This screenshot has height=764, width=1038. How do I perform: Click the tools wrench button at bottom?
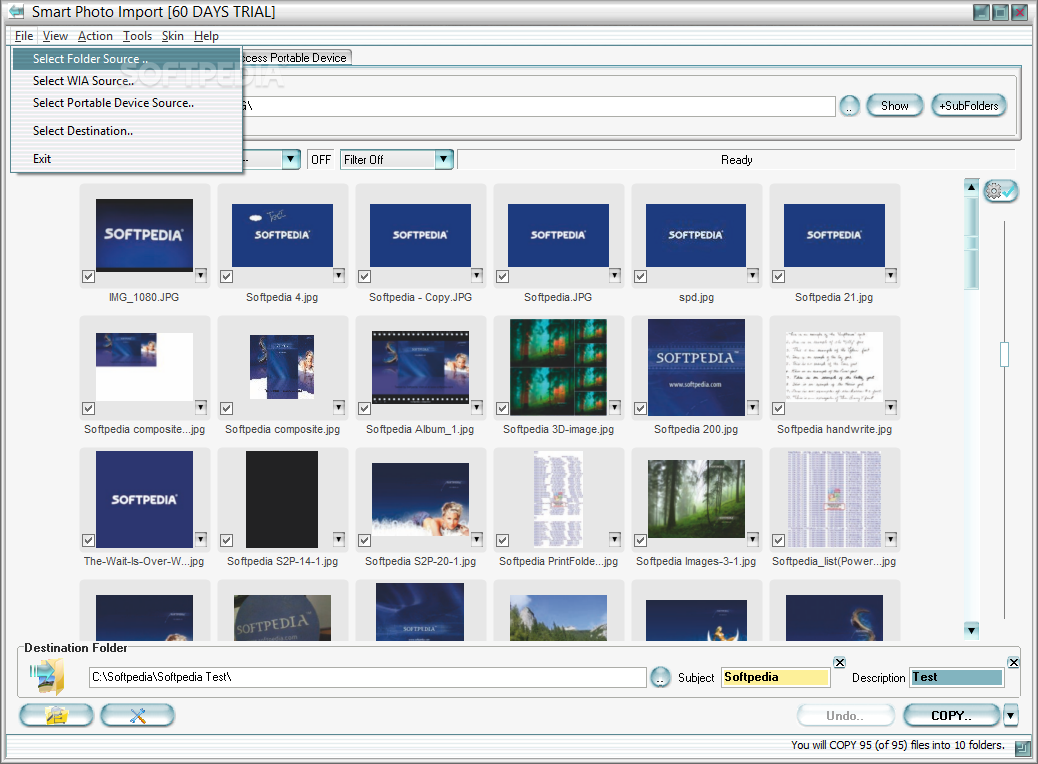click(x=138, y=715)
